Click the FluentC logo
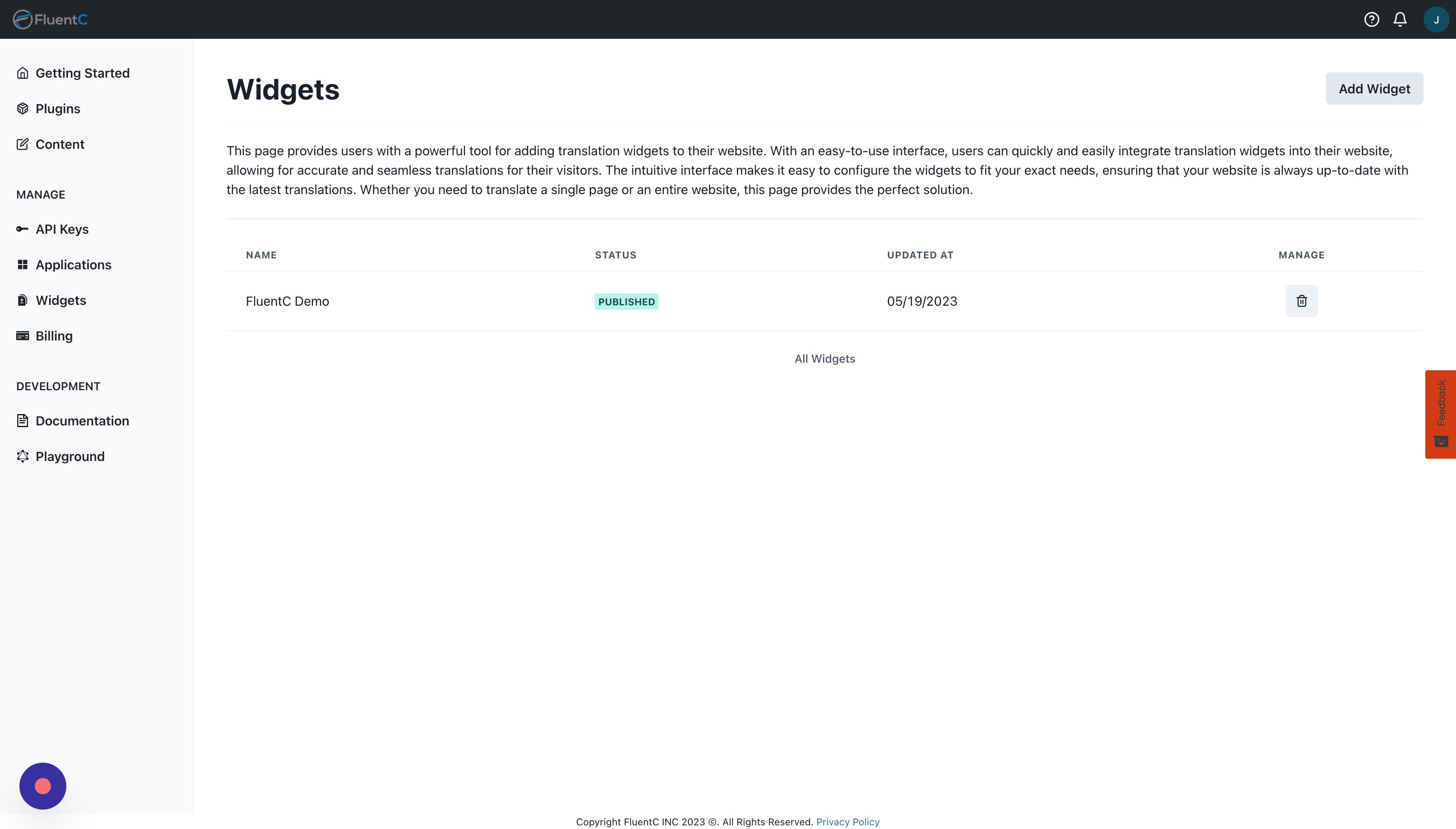This screenshot has height=829, width=1456. (50, 19)
